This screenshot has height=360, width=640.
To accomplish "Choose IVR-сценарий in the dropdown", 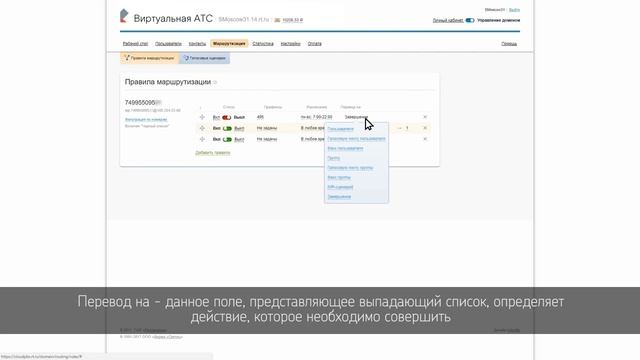I will 340,187.
